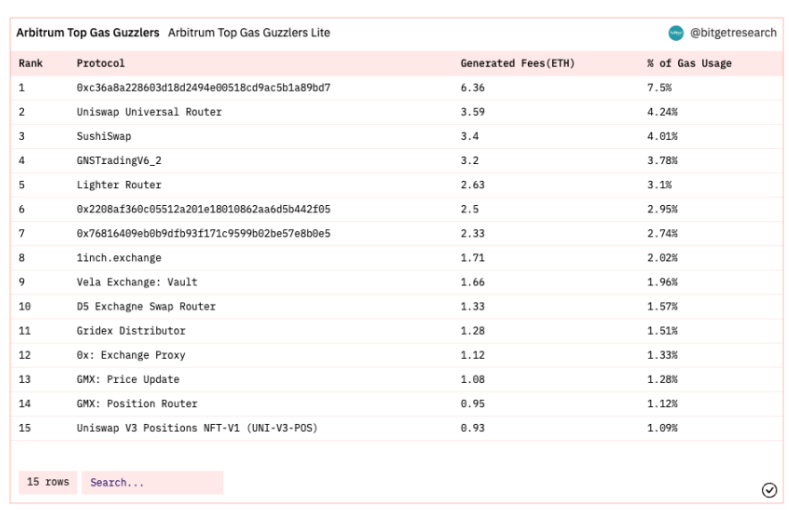Select Gridex Distributor protocol cell
Image resolution: width=789 pixels, height=510 pixels.
click(x=131, y=330)
